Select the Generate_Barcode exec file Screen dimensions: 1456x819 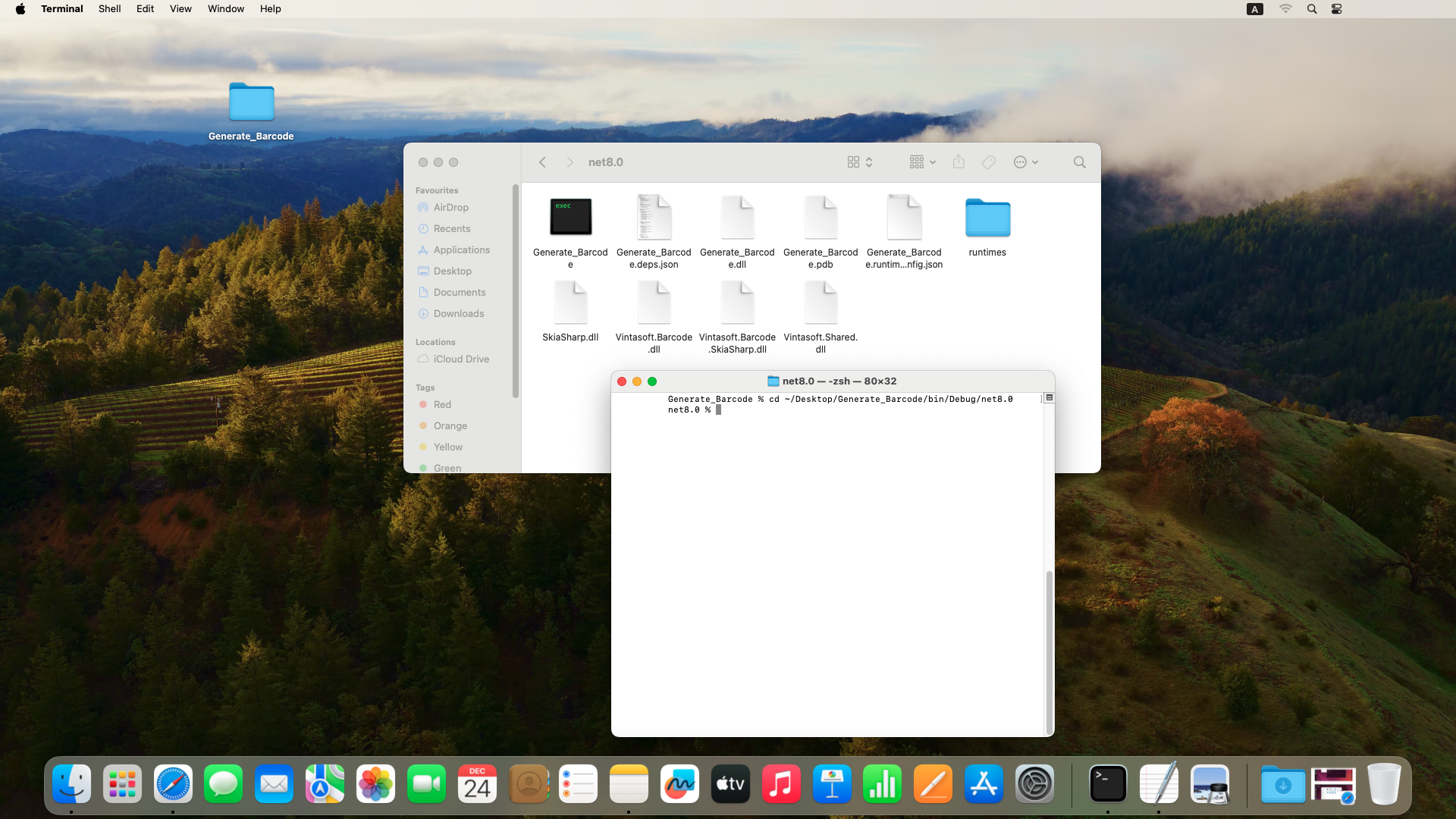(x=570, y=218)
